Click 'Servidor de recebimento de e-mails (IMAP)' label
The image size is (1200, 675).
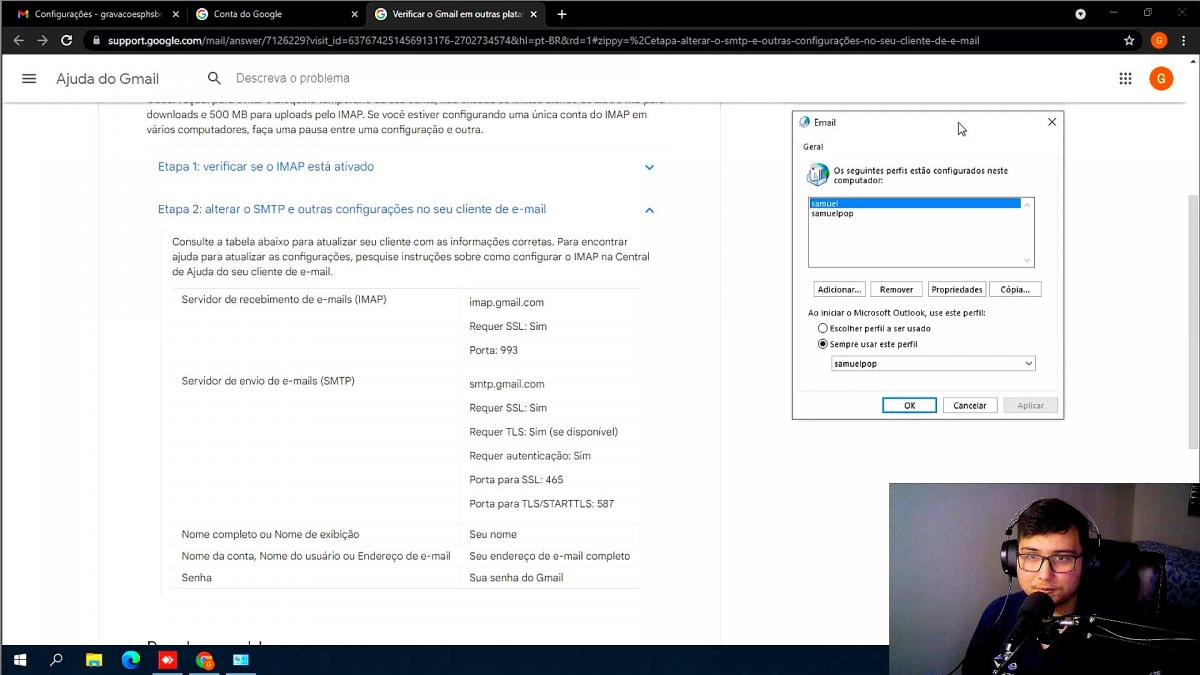click(x=284, y=299)
